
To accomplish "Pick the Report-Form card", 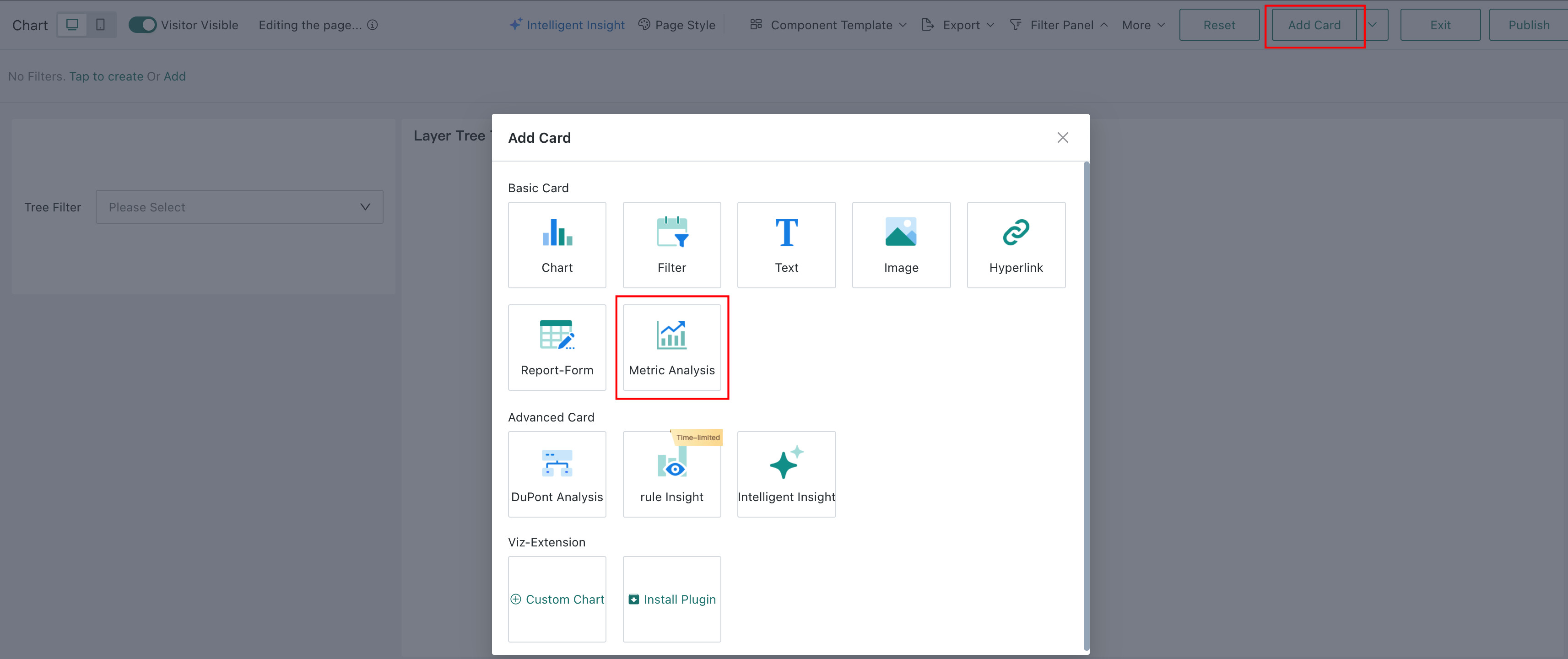I will coord(557,347).
